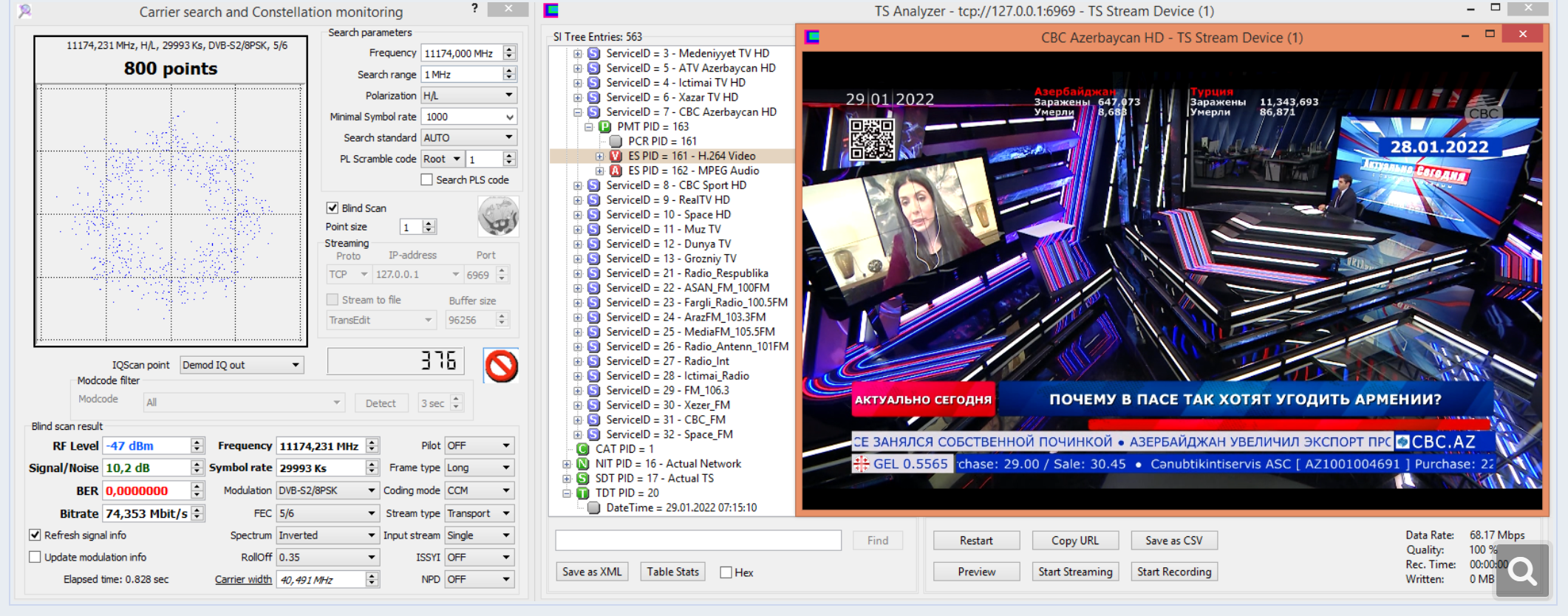This screenshot has width=1568, height=616.
Task: Open the IQScan point Demod IQ out dropdown
Action: point(242,365)
